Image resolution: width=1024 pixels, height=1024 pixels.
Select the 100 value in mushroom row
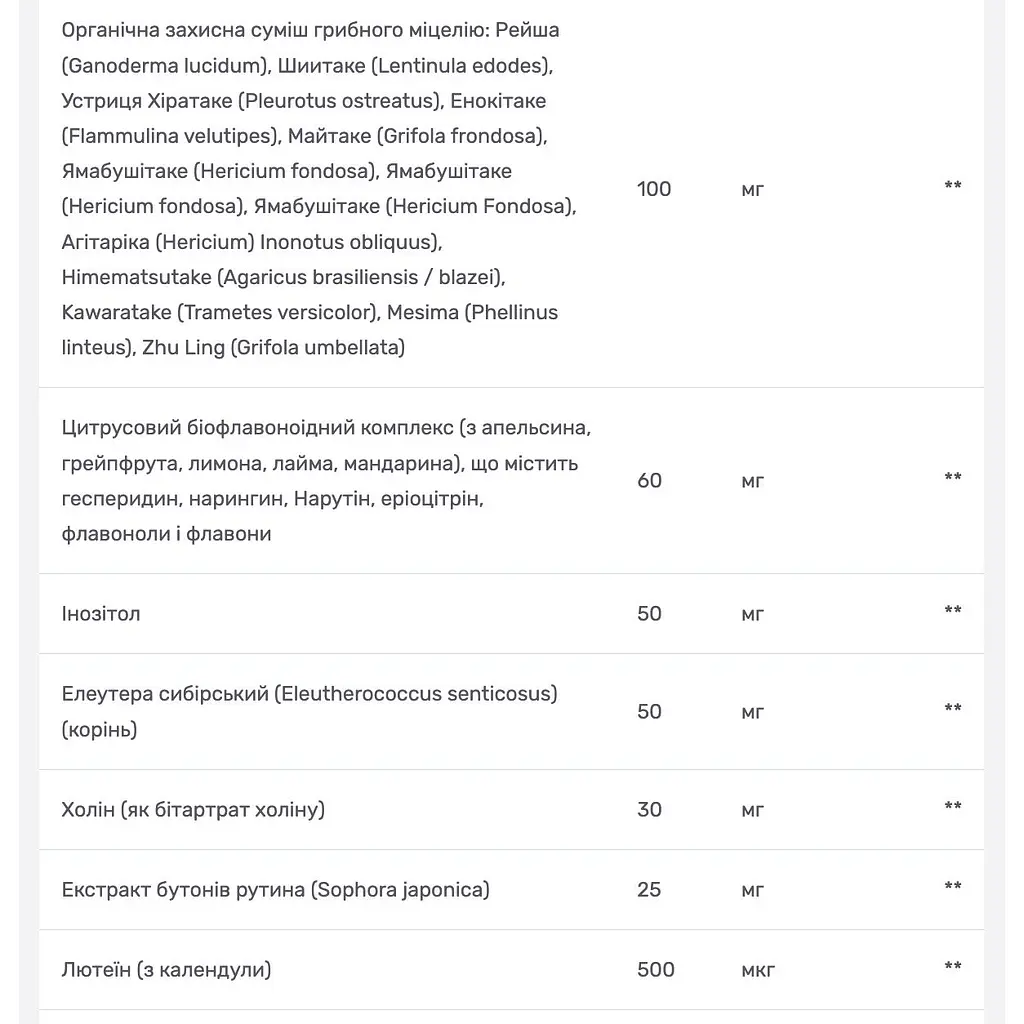[x=654, y=189]
